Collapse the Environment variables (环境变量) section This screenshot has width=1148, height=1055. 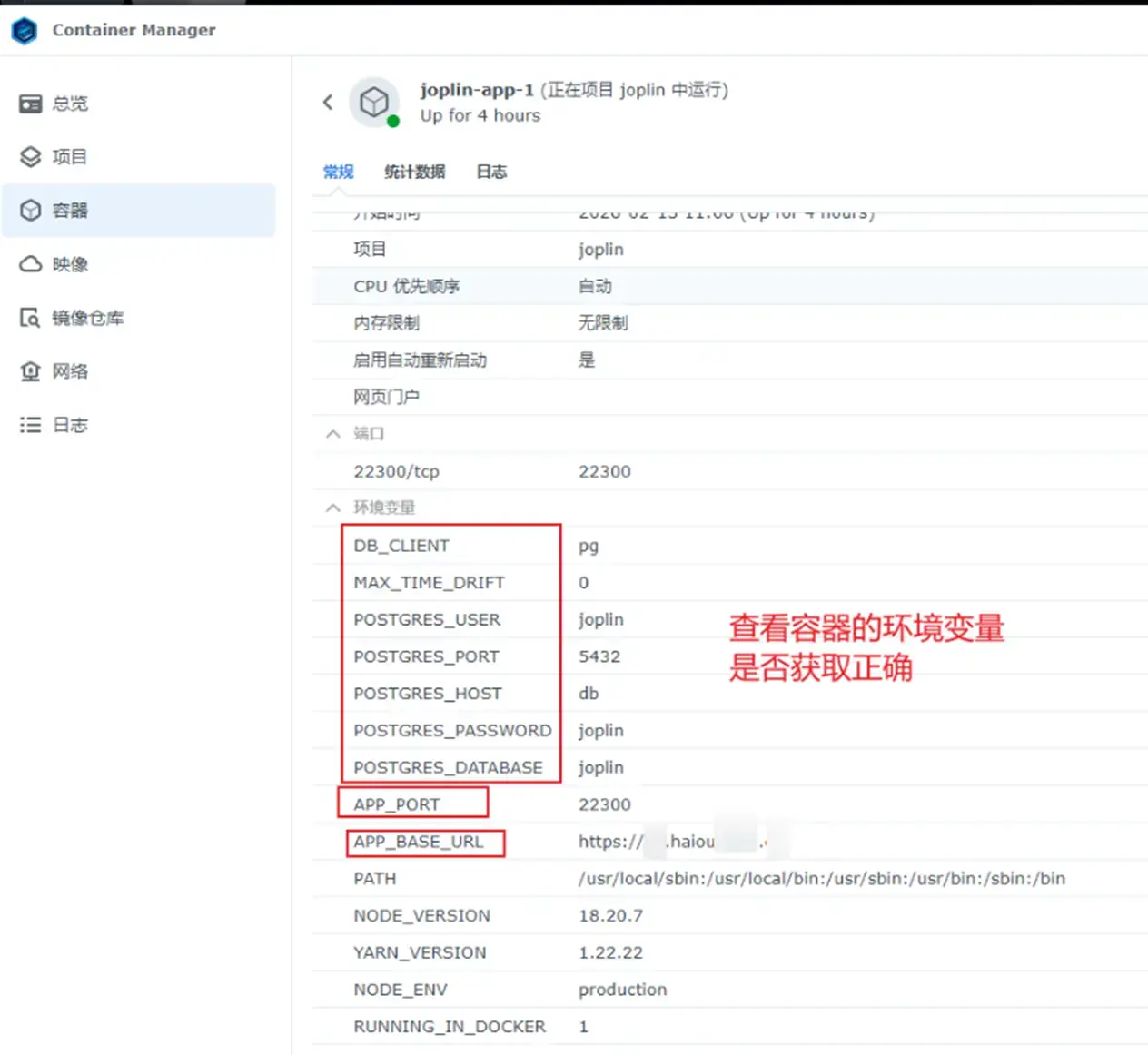pyautogui.click(x=333, y=508)
